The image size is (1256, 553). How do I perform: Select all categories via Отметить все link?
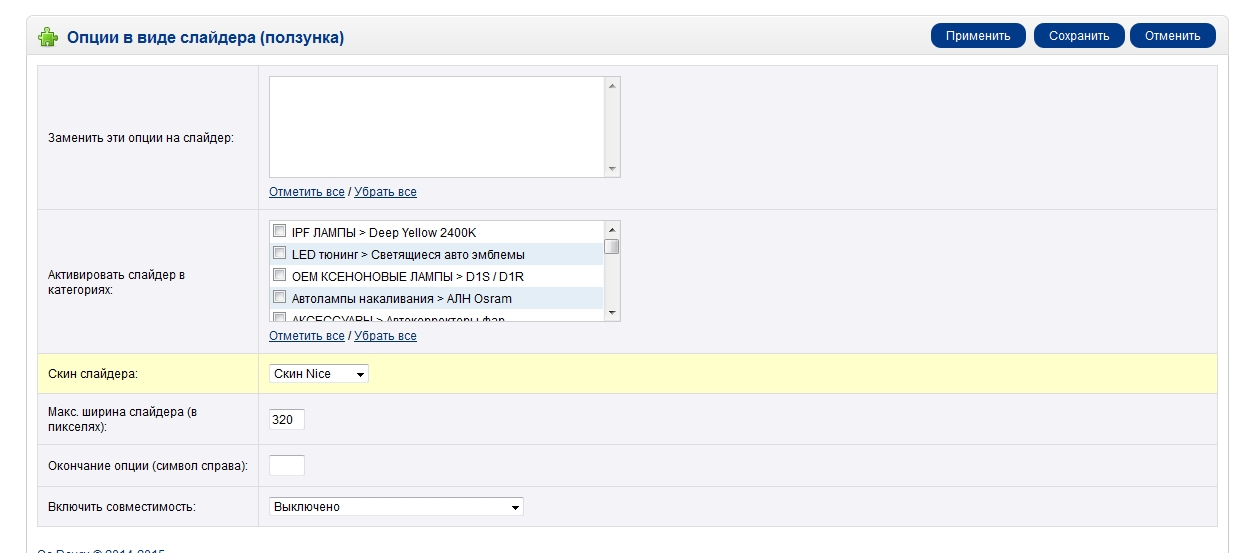(x=306, y=336)
